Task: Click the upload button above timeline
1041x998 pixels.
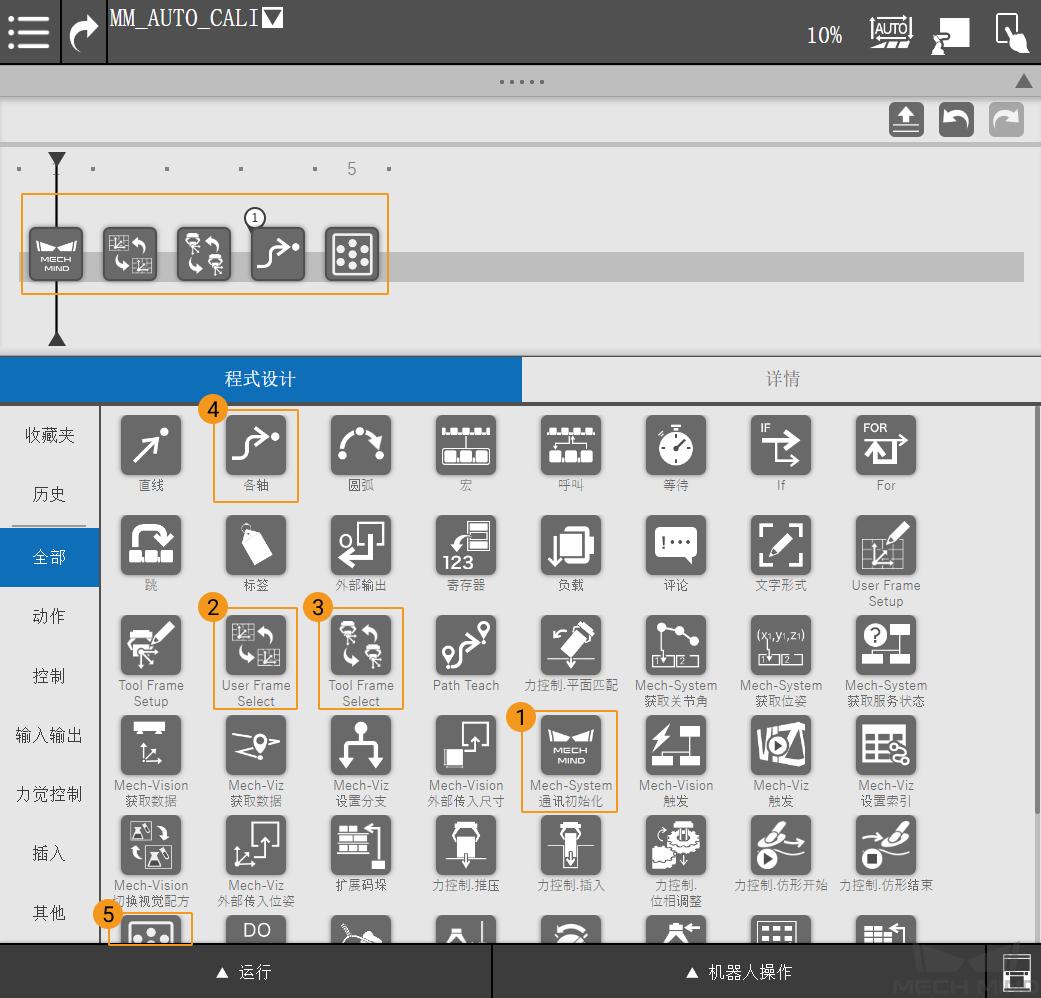Action: point(906,120)
